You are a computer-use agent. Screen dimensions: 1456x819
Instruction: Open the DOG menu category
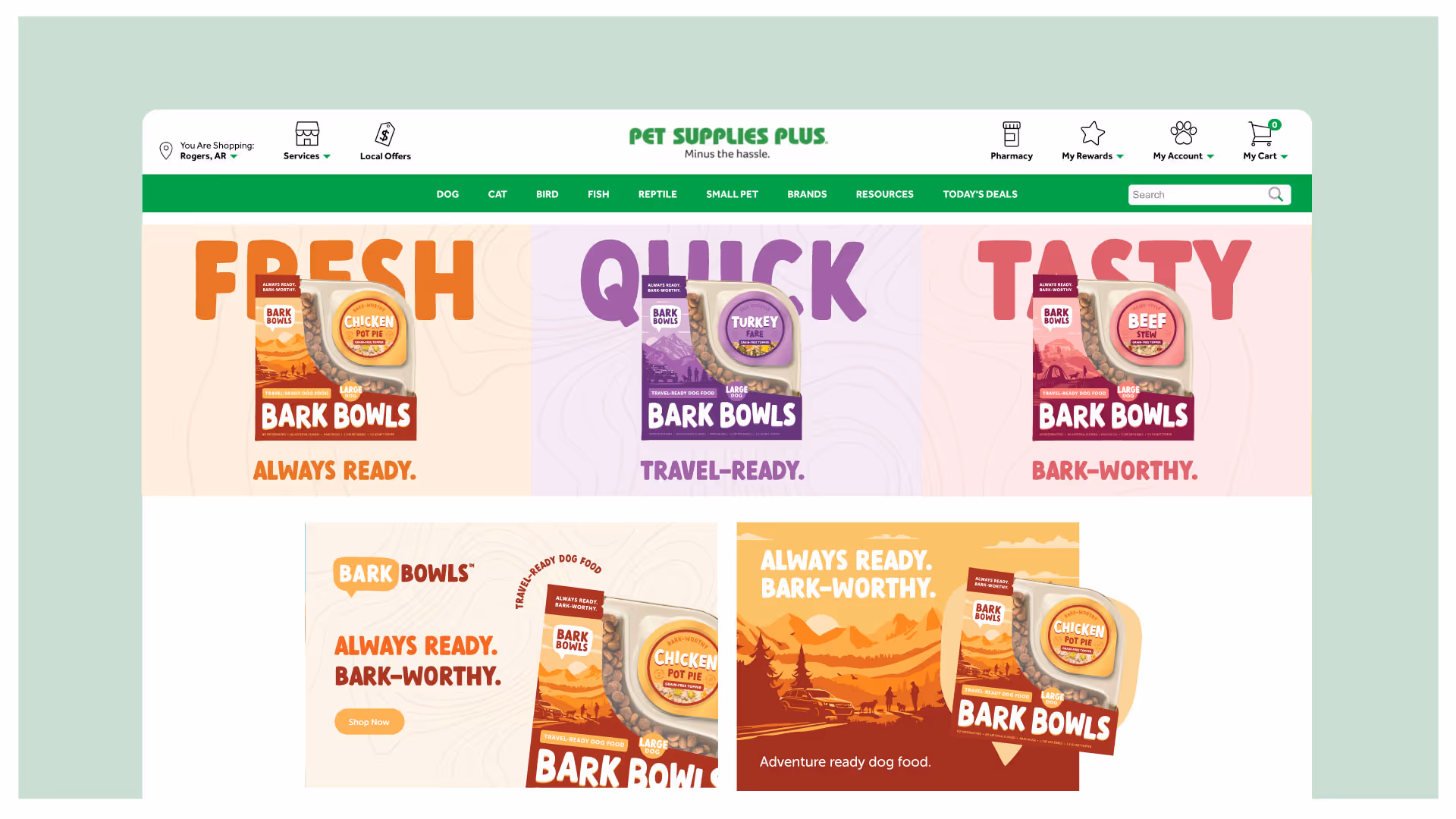click(x=447, y=194)
